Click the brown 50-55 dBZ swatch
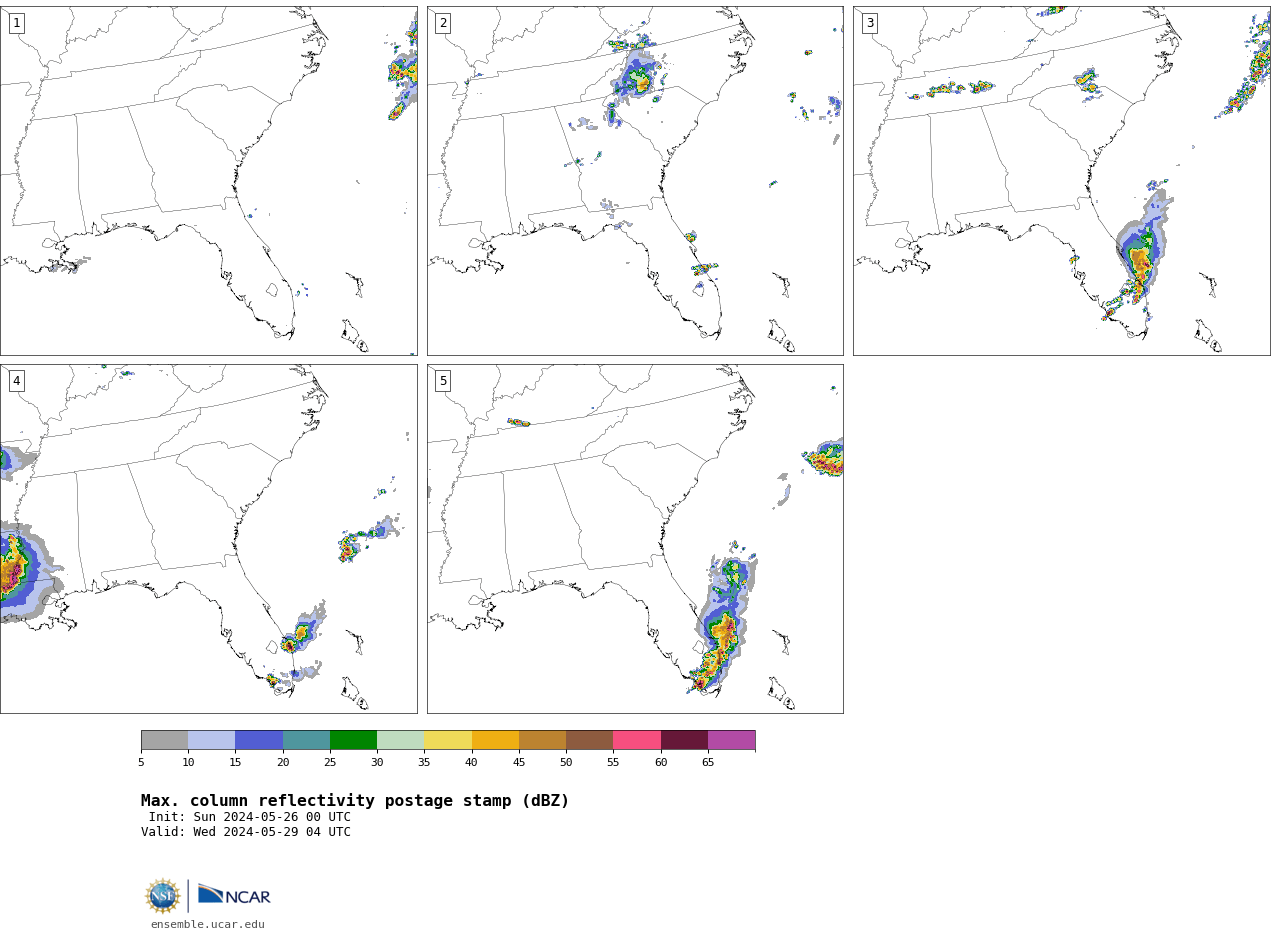Image resolution: width=1280 pixels, height=936 pixels. 589,740
